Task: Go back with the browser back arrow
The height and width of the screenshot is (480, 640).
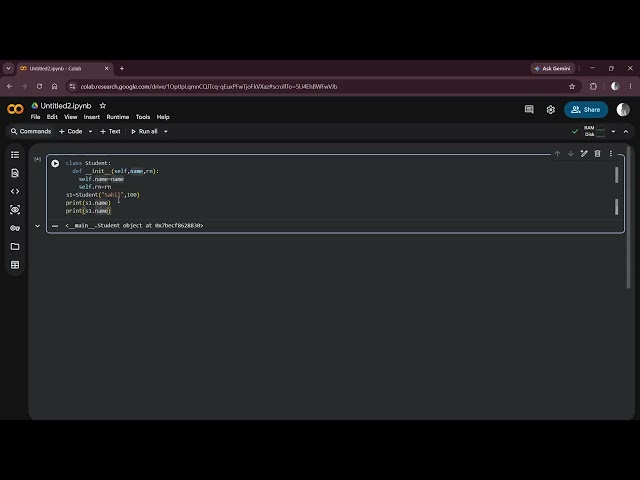Action: [x=9, y=87]
